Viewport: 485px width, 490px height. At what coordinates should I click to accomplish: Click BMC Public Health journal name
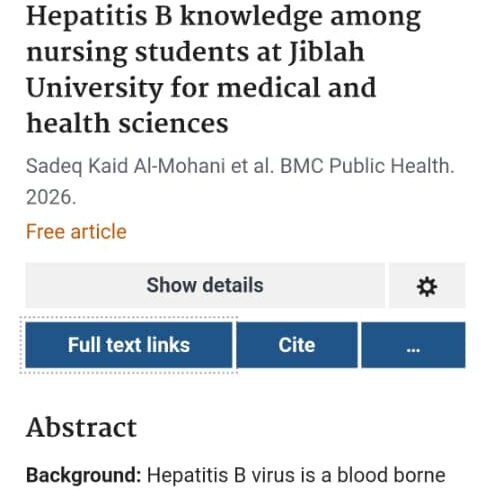pyautogui.click(x=367, y=166)
